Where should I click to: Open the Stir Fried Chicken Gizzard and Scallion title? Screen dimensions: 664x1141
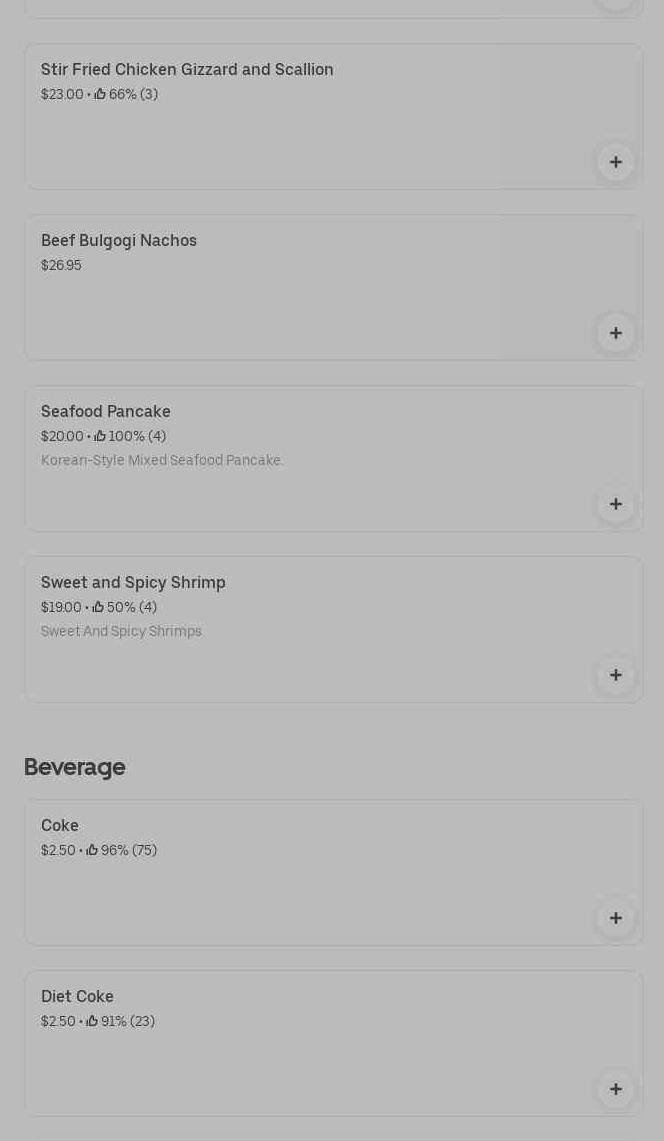[x=187, y=70]
